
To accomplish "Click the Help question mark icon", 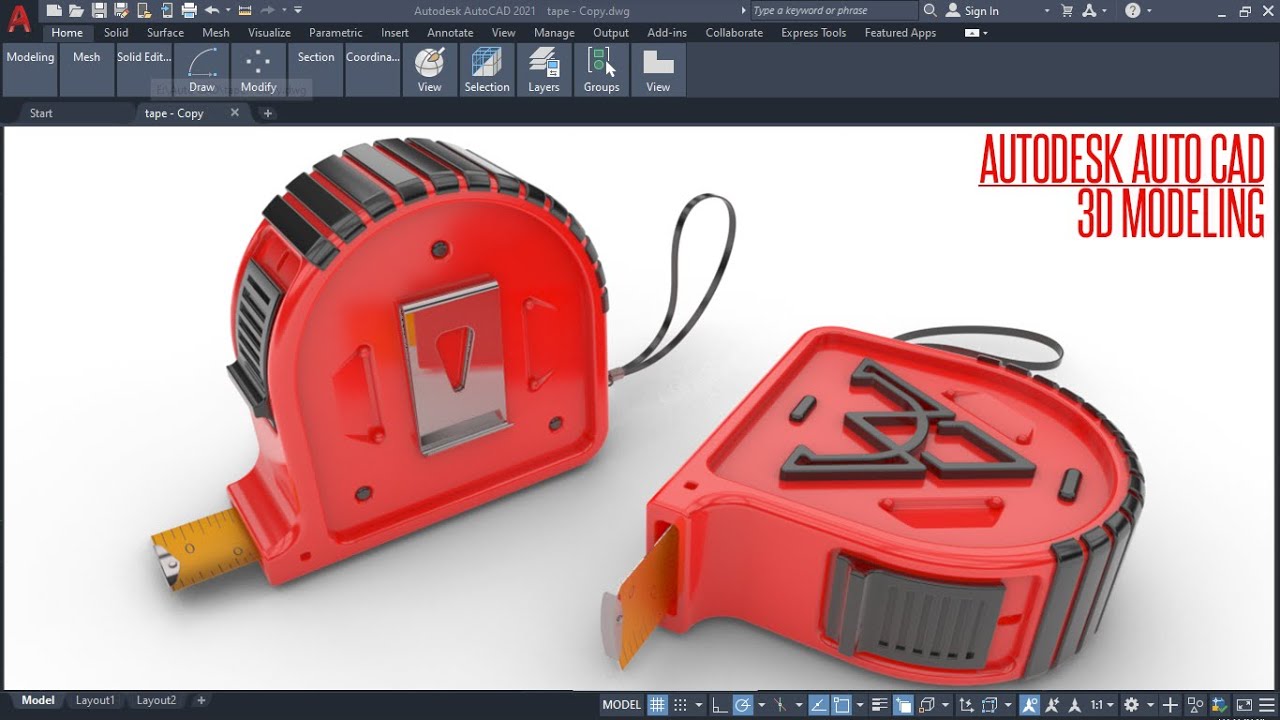I will pos(1132,10).
